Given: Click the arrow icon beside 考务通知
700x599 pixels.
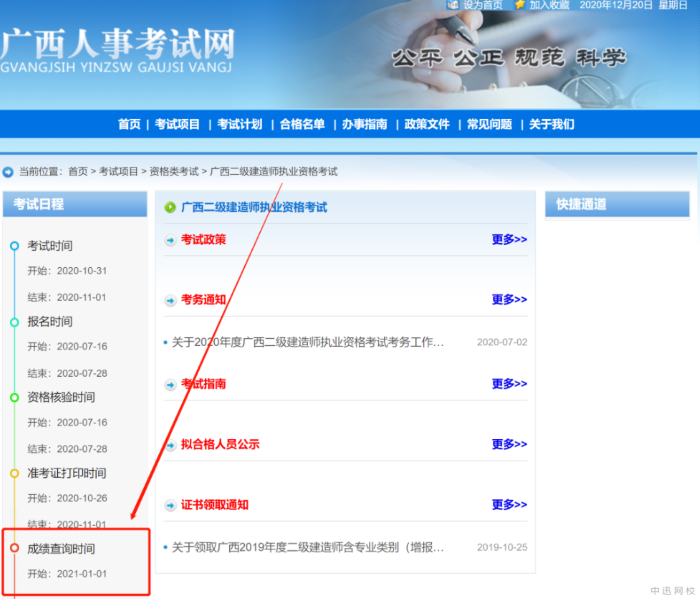Looking at the screenshot, I should point(170,300).
